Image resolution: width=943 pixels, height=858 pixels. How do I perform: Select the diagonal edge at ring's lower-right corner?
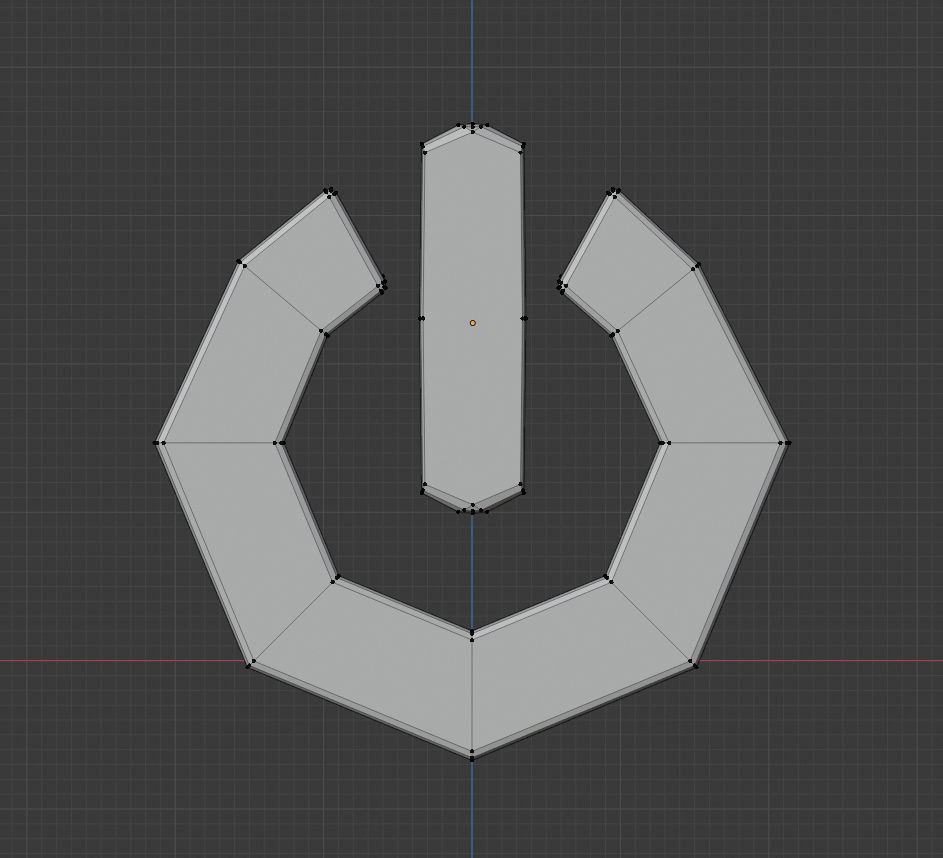pos(652,622)
